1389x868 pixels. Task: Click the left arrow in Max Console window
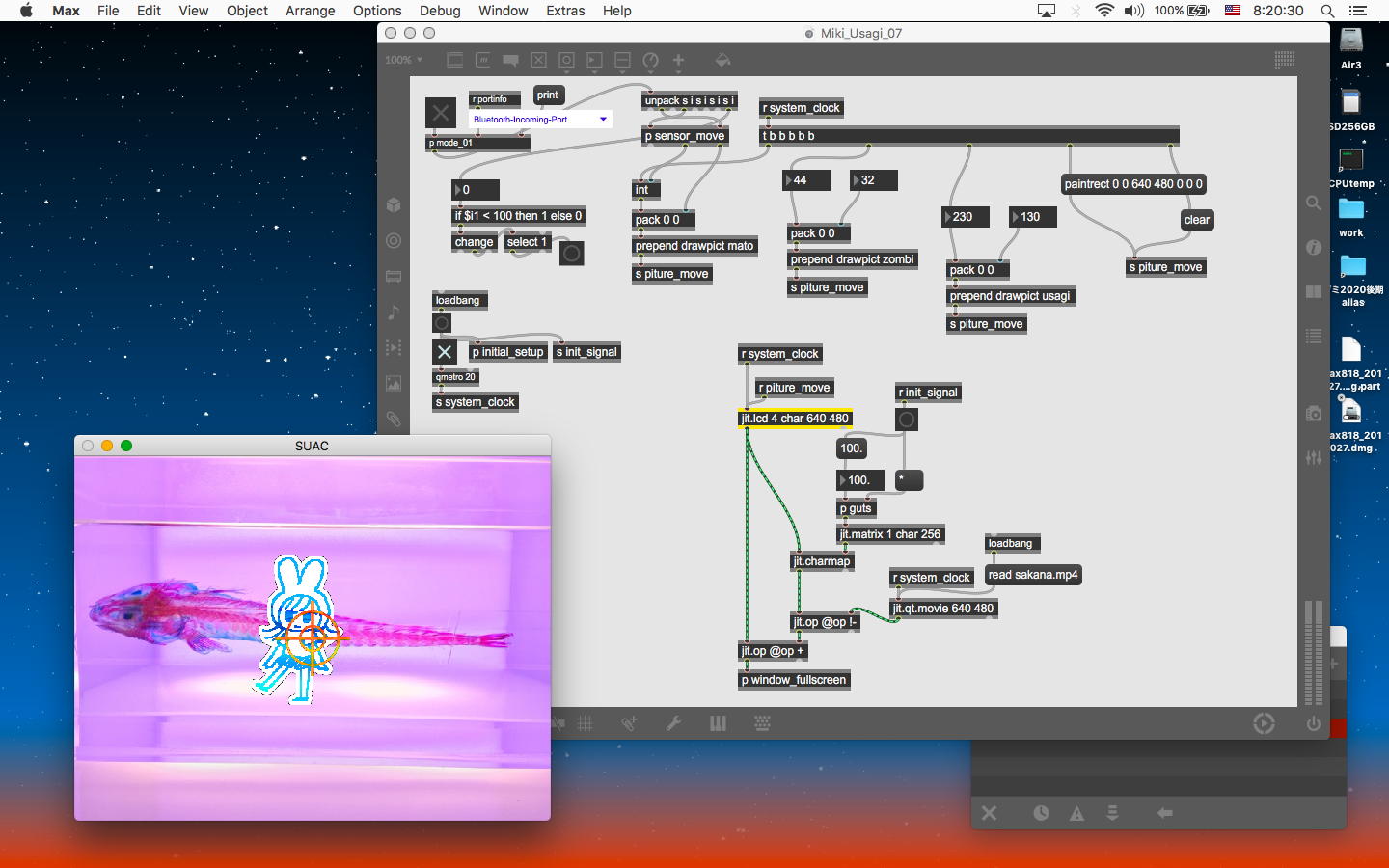(x=1165, y=813)
